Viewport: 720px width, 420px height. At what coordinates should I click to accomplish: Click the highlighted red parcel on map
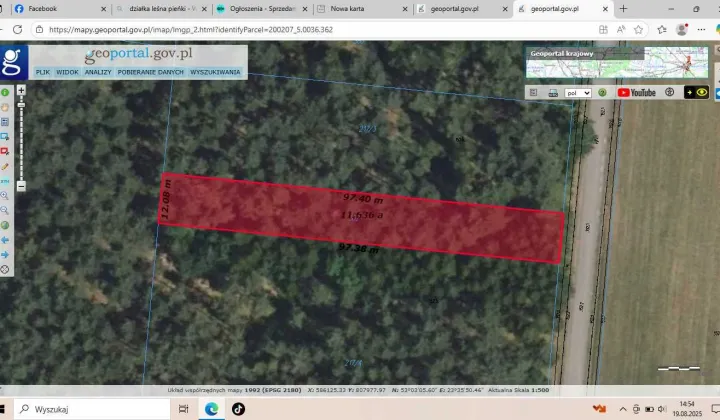(x=361, y=219)
